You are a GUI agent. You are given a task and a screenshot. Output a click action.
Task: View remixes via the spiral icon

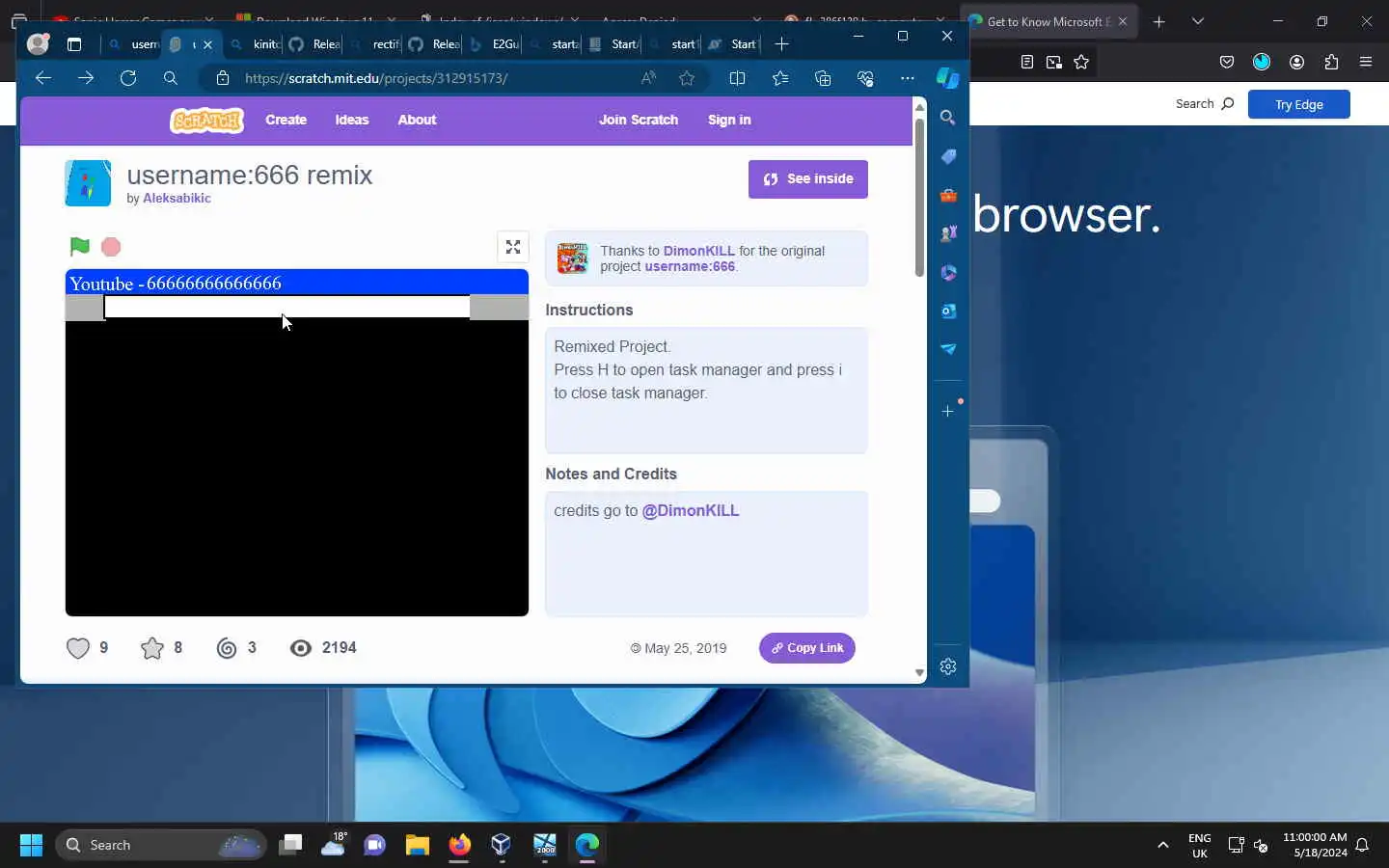[x=227, y=648]
